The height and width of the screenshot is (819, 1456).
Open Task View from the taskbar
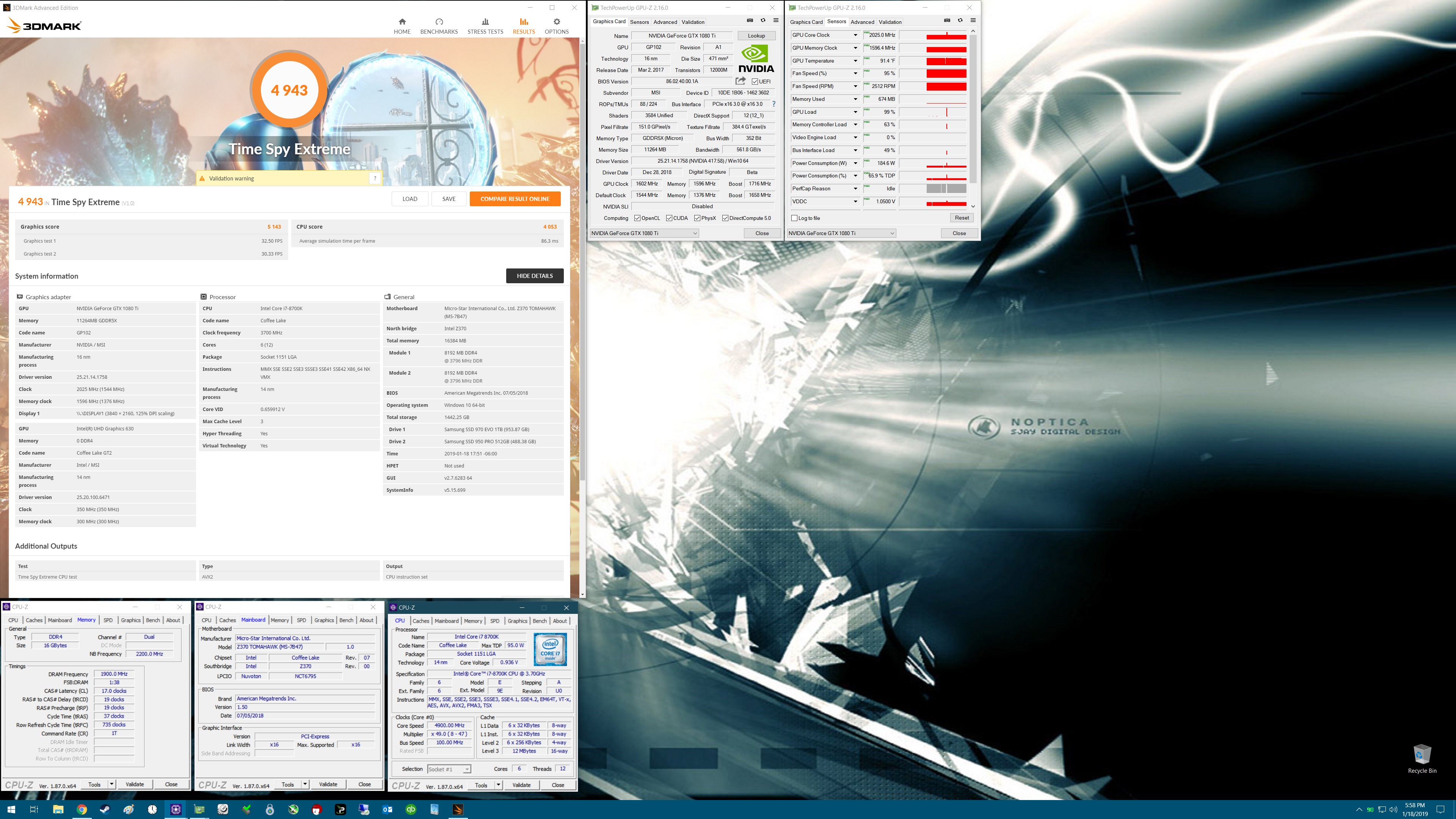coord(34,810)
